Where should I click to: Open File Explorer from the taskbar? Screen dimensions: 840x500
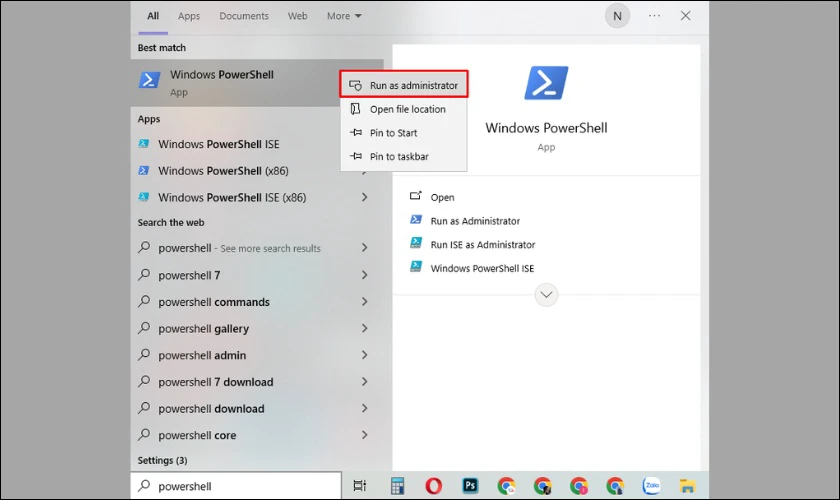(x=687, y=486)
